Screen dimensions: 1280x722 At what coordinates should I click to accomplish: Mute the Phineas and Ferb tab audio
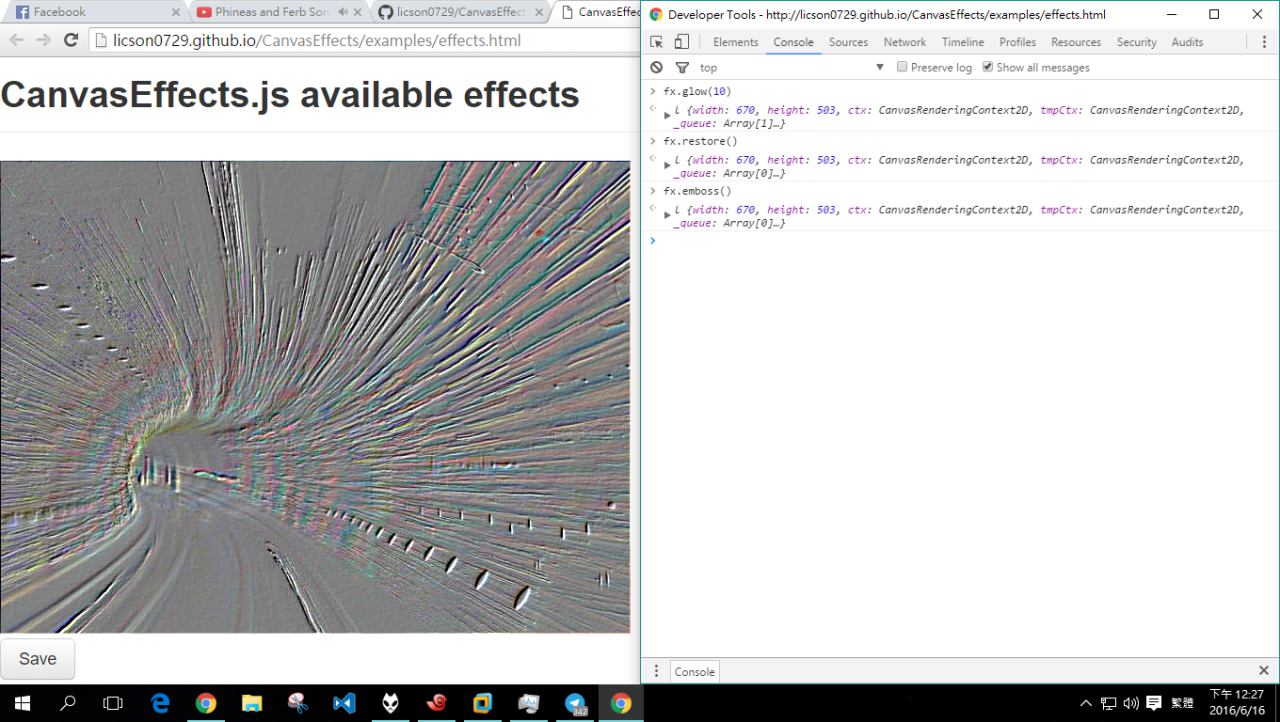[343, 12]
